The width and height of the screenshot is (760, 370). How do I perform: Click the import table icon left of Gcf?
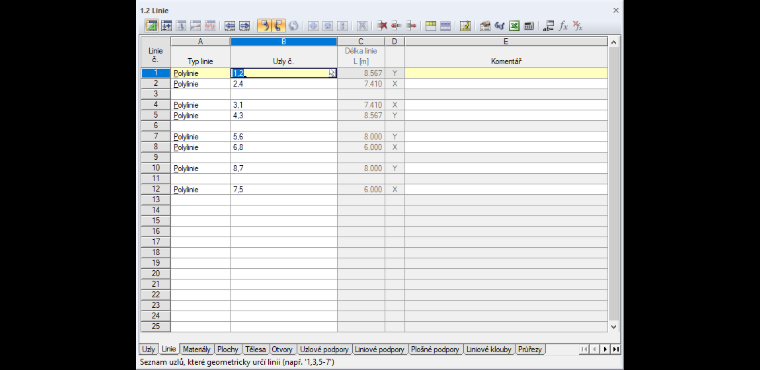[x=485, y=26]
